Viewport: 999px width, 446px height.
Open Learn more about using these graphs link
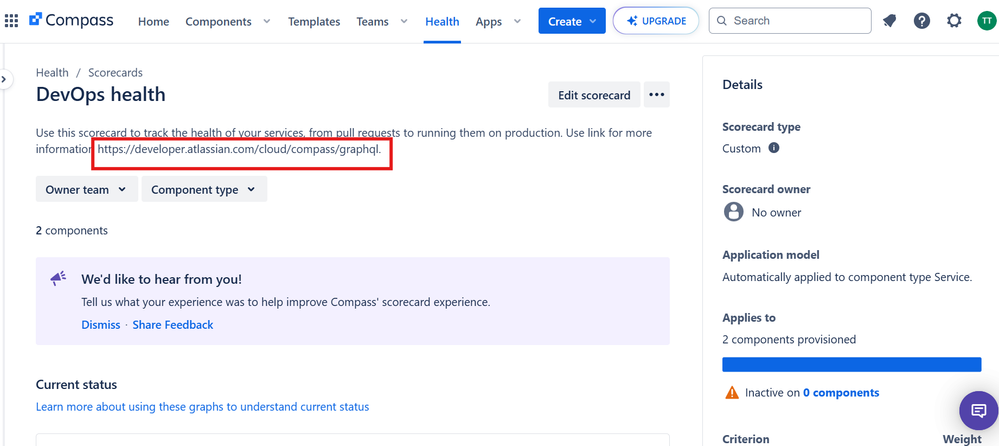tap(203, 406)
